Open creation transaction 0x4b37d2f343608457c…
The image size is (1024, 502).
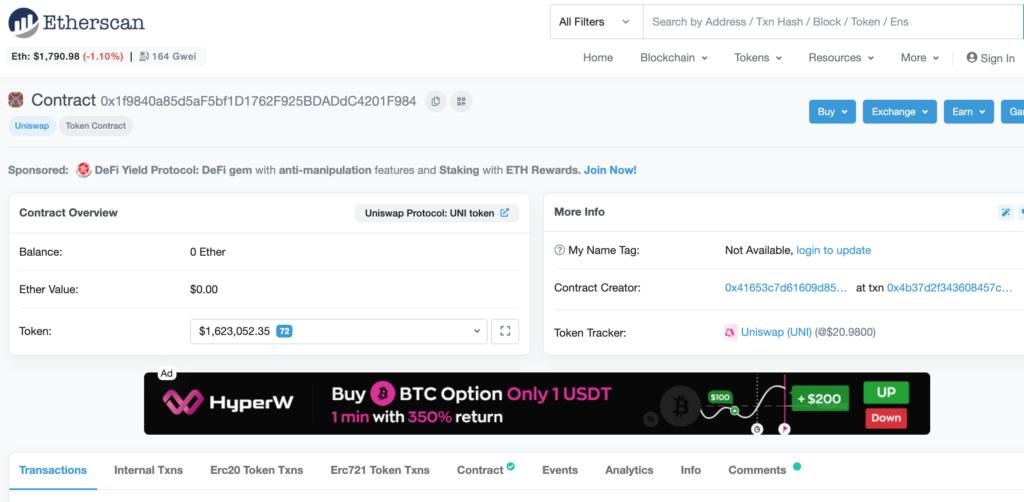coord(950,288)
